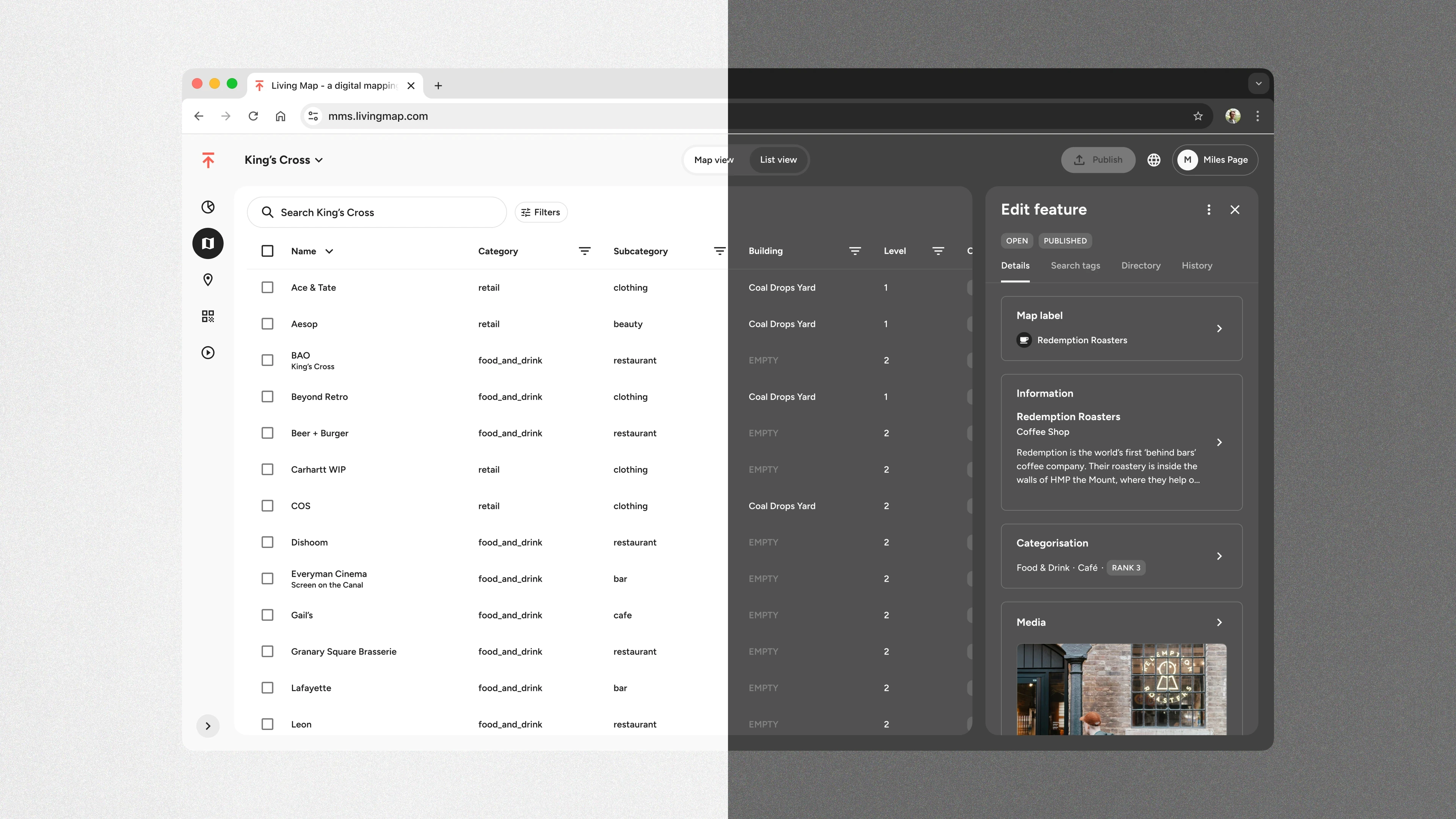
Task: Open the play circle sidebar icon
Action: 208,353
